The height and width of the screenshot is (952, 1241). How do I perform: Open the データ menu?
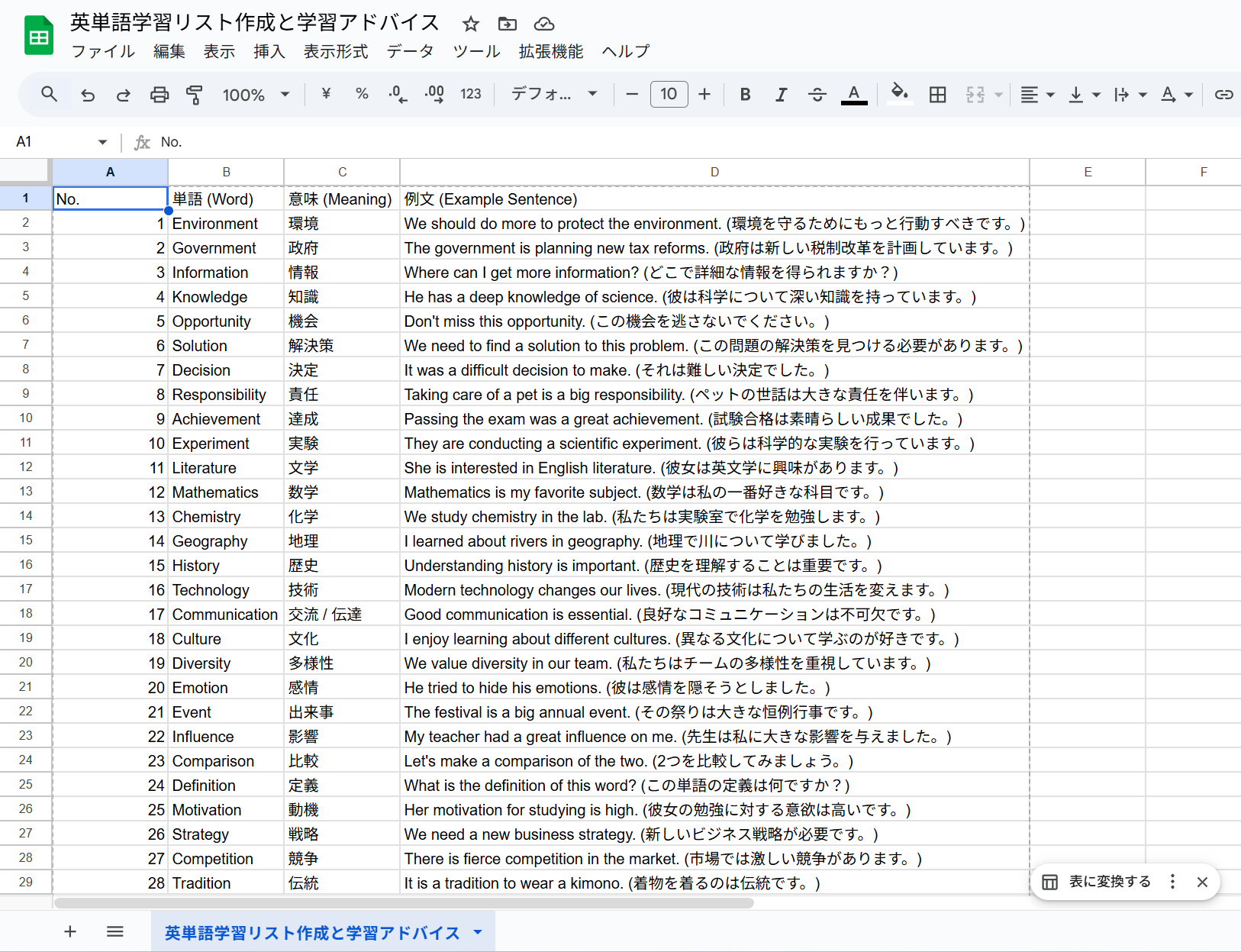[x=411, y=51]
